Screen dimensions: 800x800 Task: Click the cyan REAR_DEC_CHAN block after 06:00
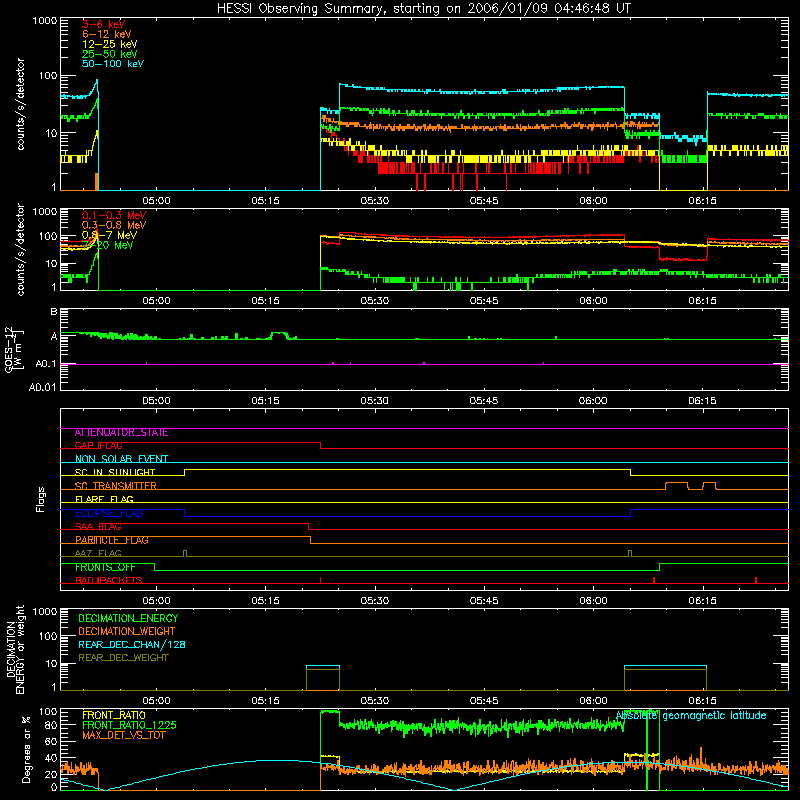665,667
